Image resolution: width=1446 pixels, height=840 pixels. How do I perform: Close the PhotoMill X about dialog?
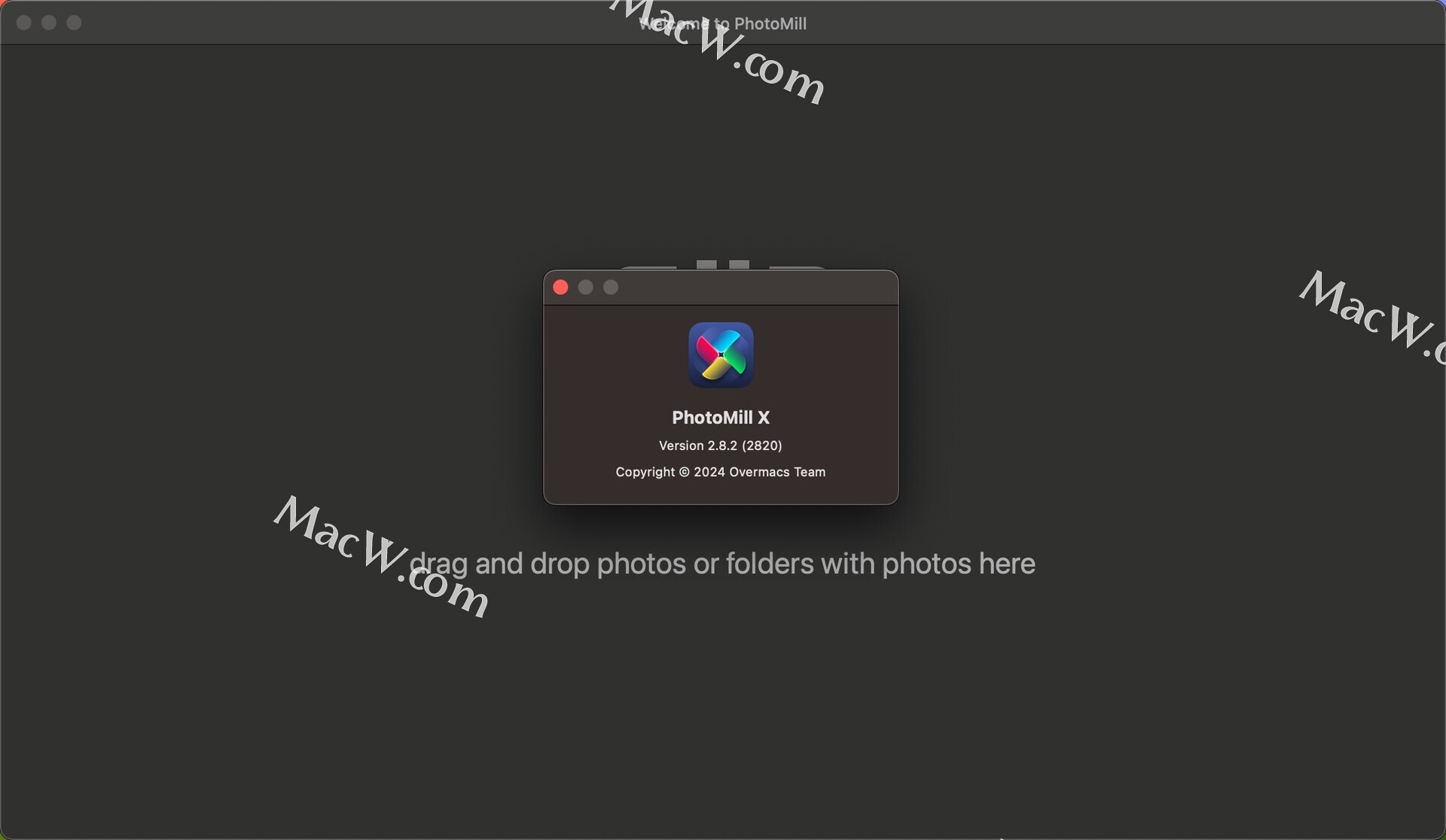[560, 288]
